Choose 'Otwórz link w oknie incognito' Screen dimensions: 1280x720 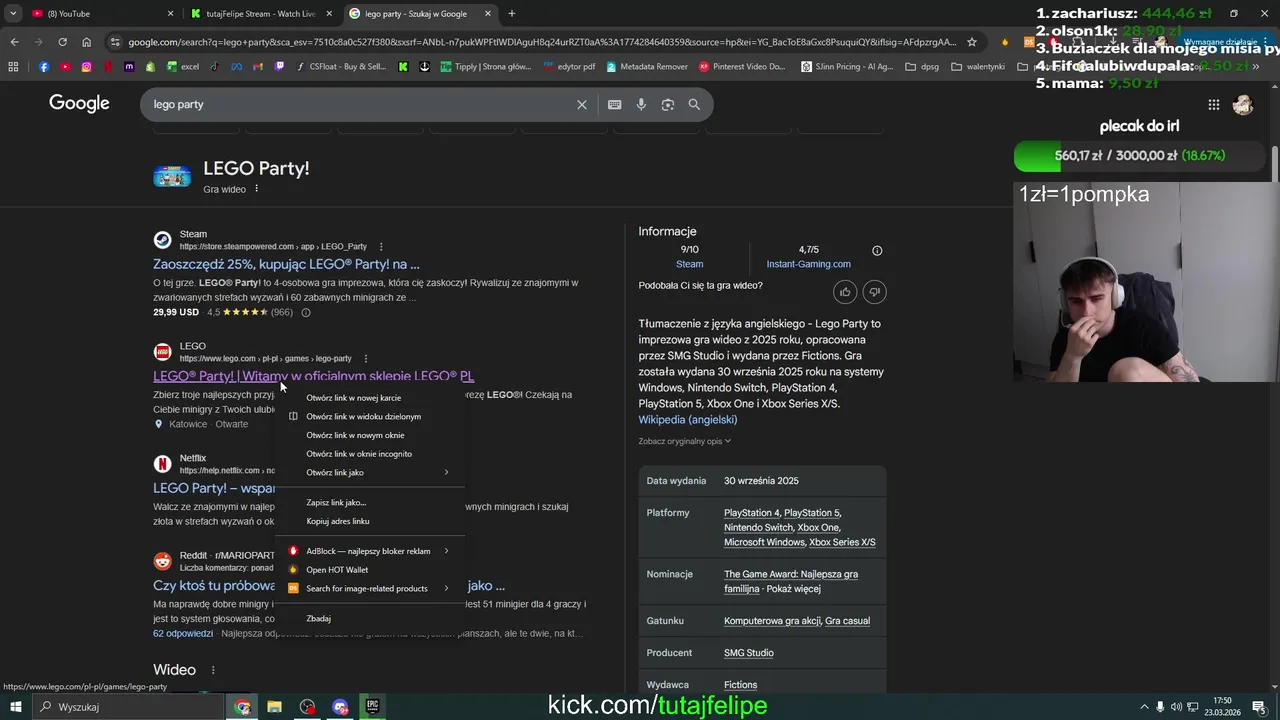point(370,454)
